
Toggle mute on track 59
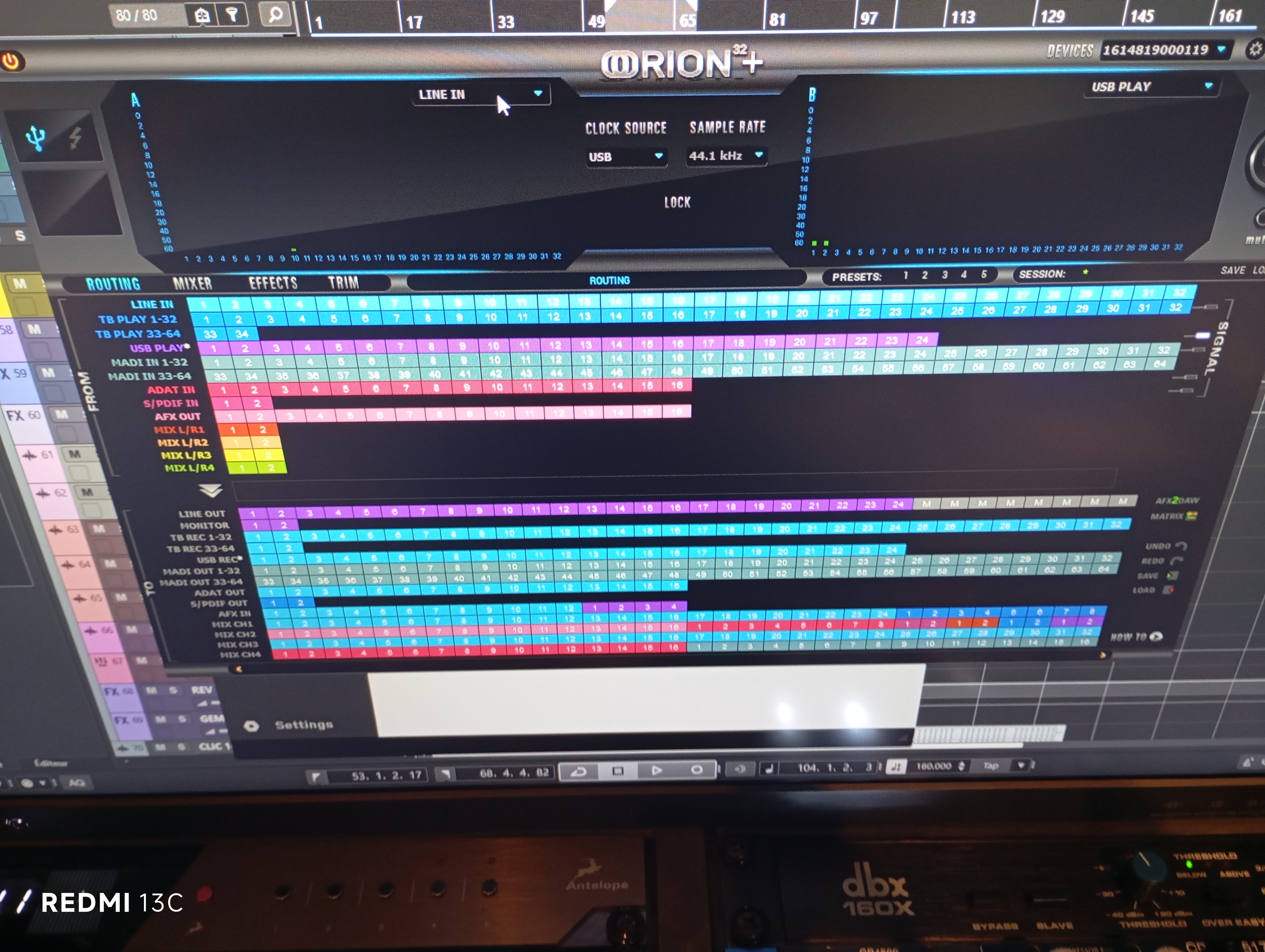(48, 372)
